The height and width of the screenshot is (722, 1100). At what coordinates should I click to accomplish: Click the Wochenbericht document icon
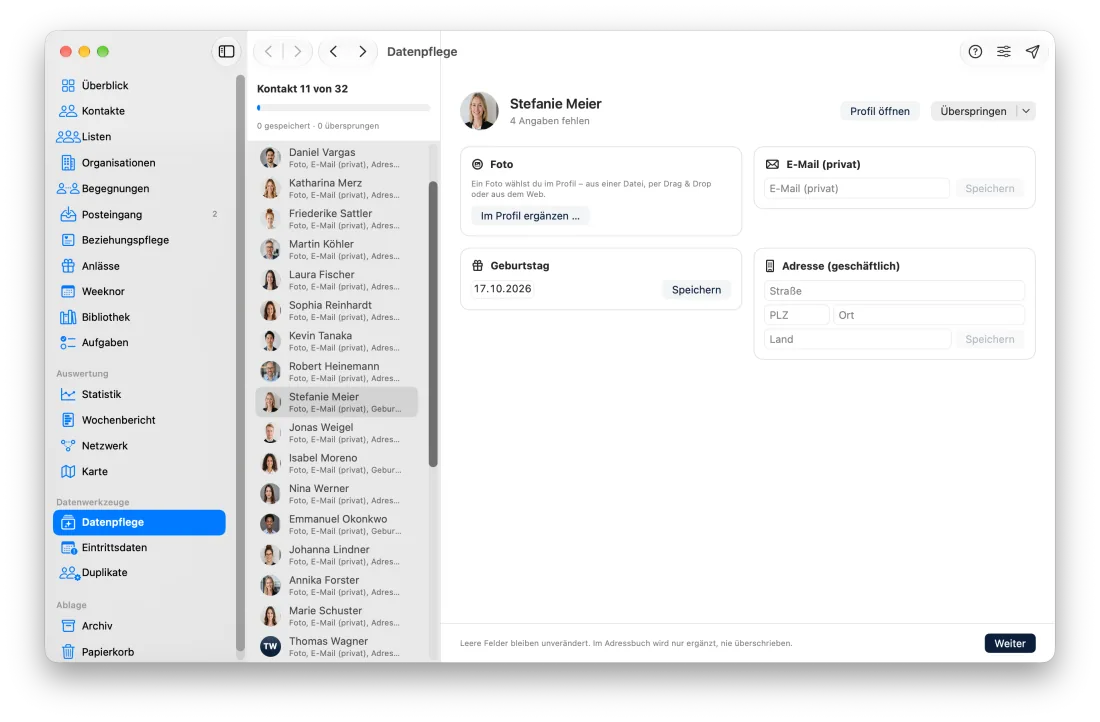68,420
